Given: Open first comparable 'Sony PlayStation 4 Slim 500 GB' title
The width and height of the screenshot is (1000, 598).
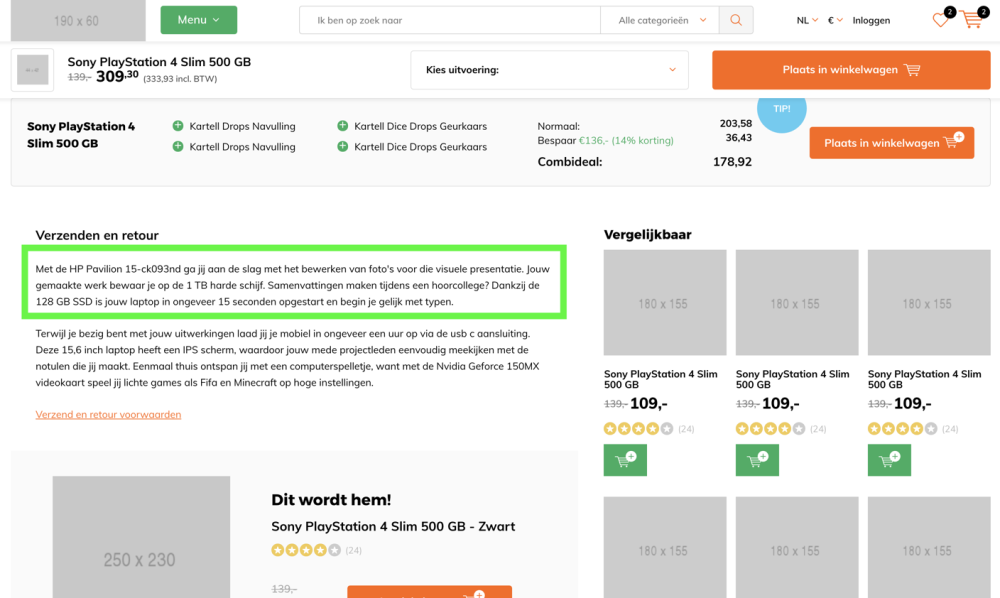Looking at the screenshot, I should point(661,379).
